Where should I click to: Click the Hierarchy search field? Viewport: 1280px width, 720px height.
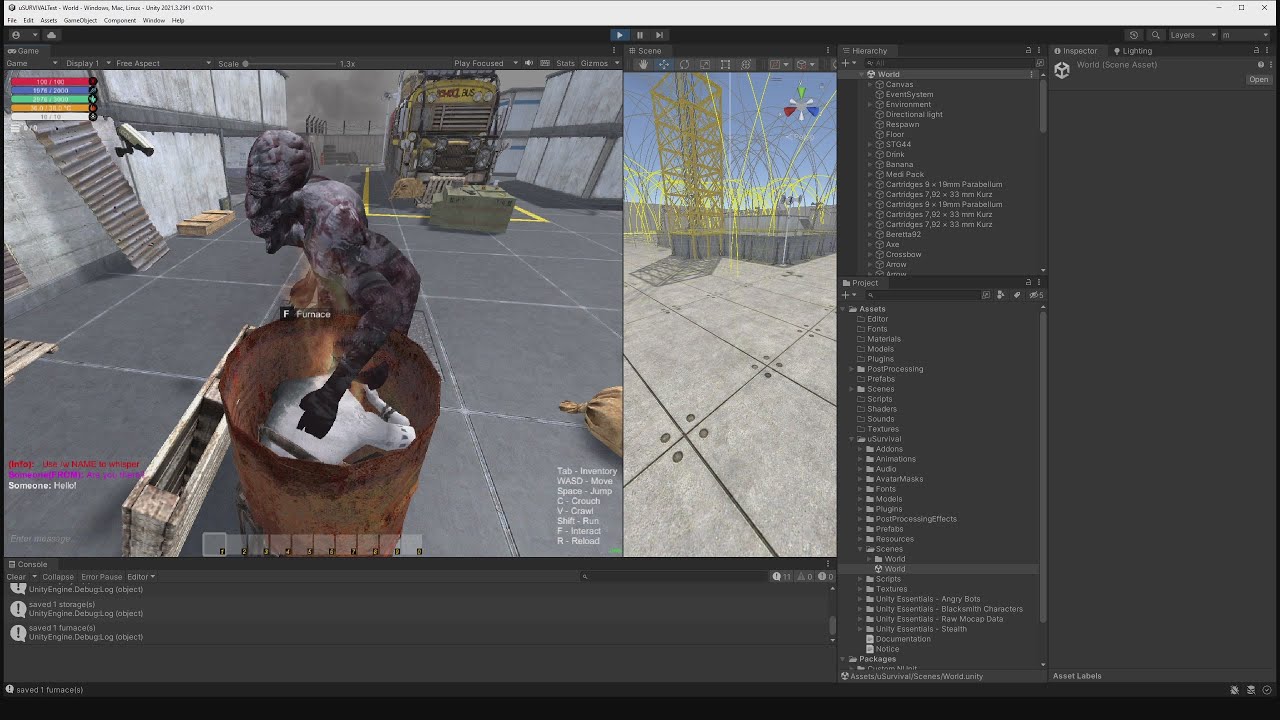coord(947,63)
